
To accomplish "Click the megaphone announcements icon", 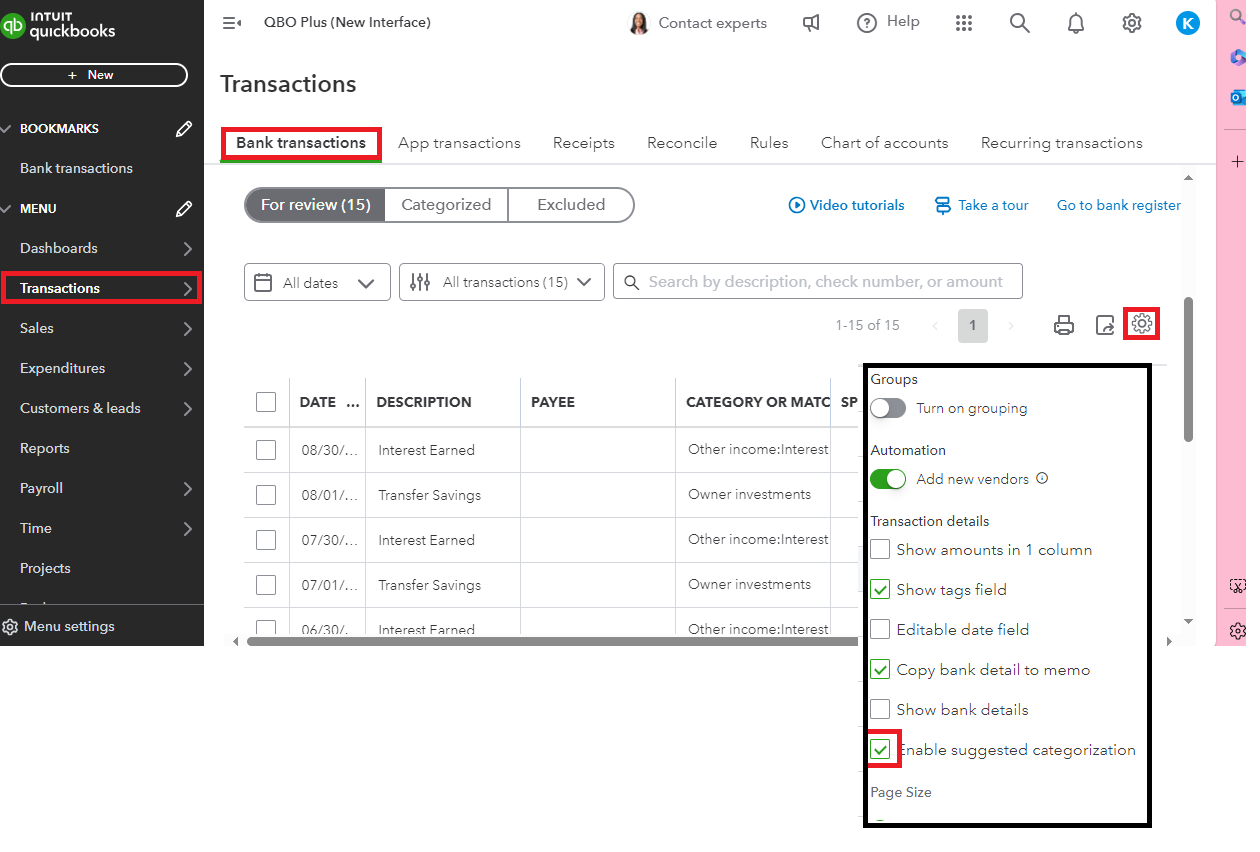I will tap(811, 22).
